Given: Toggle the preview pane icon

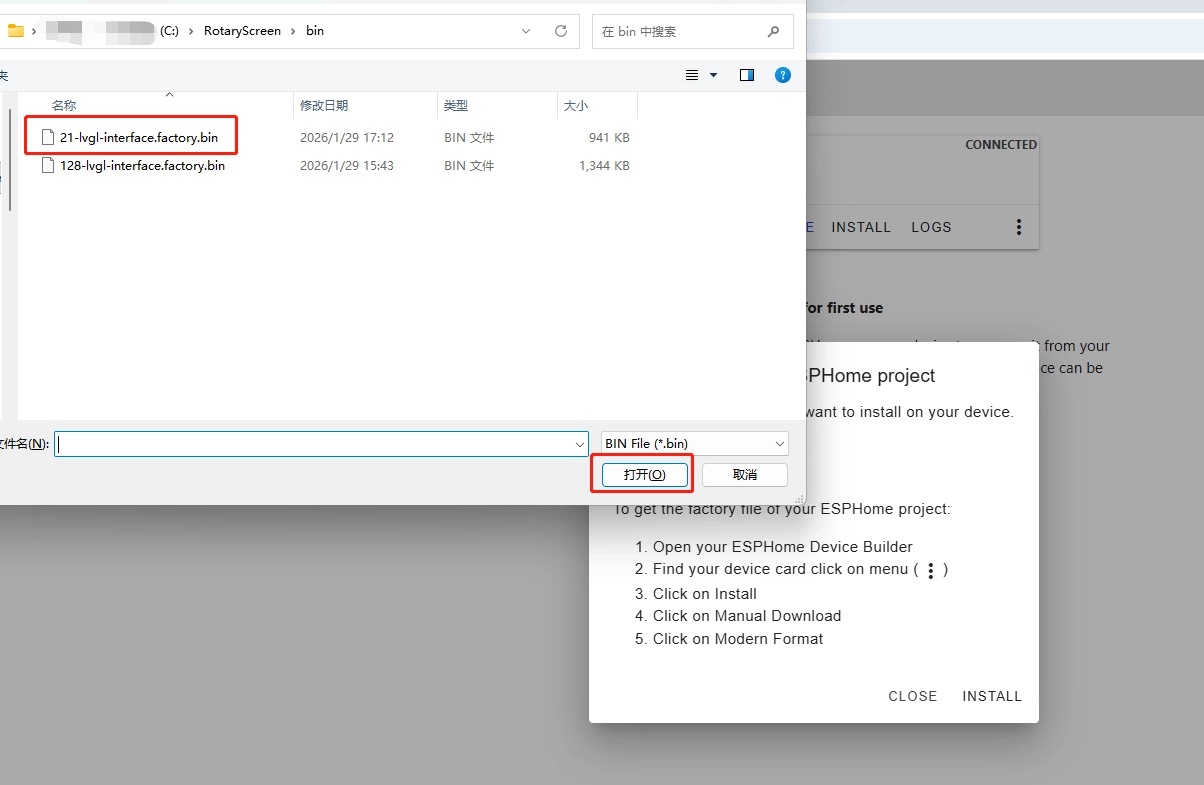Looking at the screenshot, I should pos(747,75).
